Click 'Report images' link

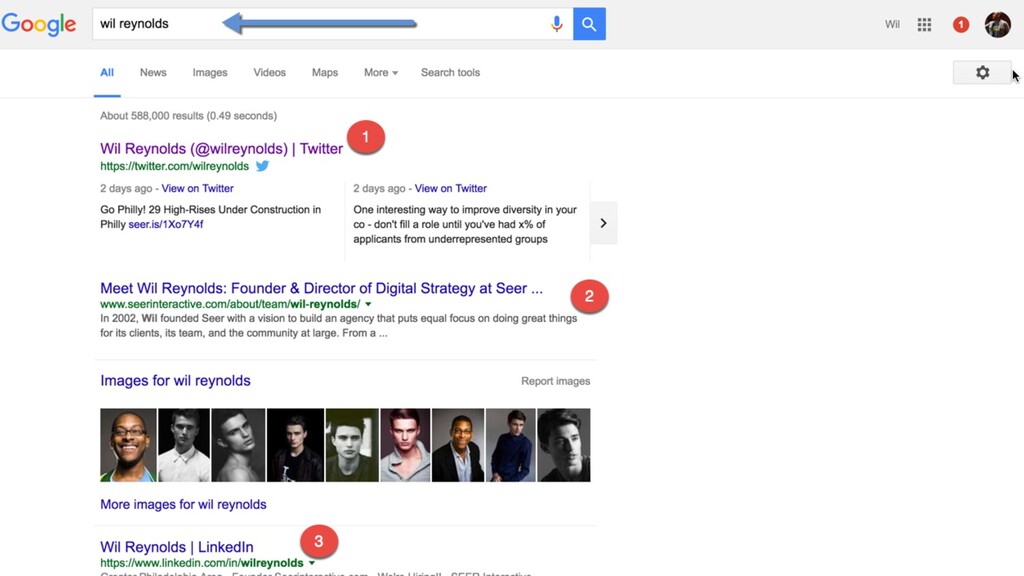click(555, 381)
